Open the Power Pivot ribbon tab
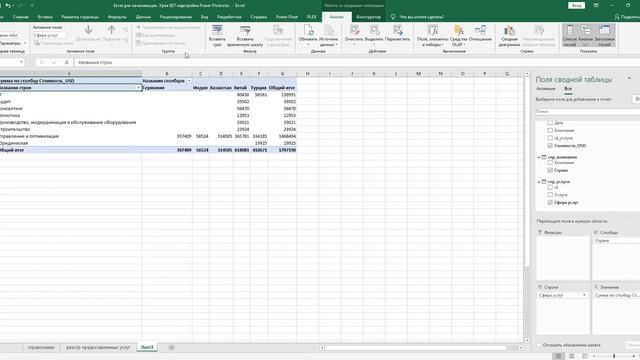640x360 pixels. [287, 17]
